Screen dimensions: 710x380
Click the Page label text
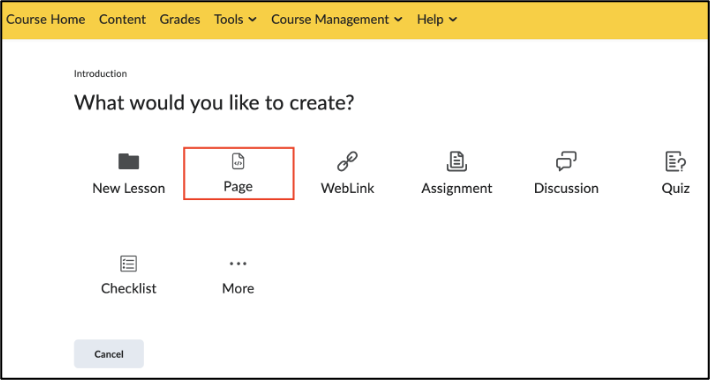[238, 187]
